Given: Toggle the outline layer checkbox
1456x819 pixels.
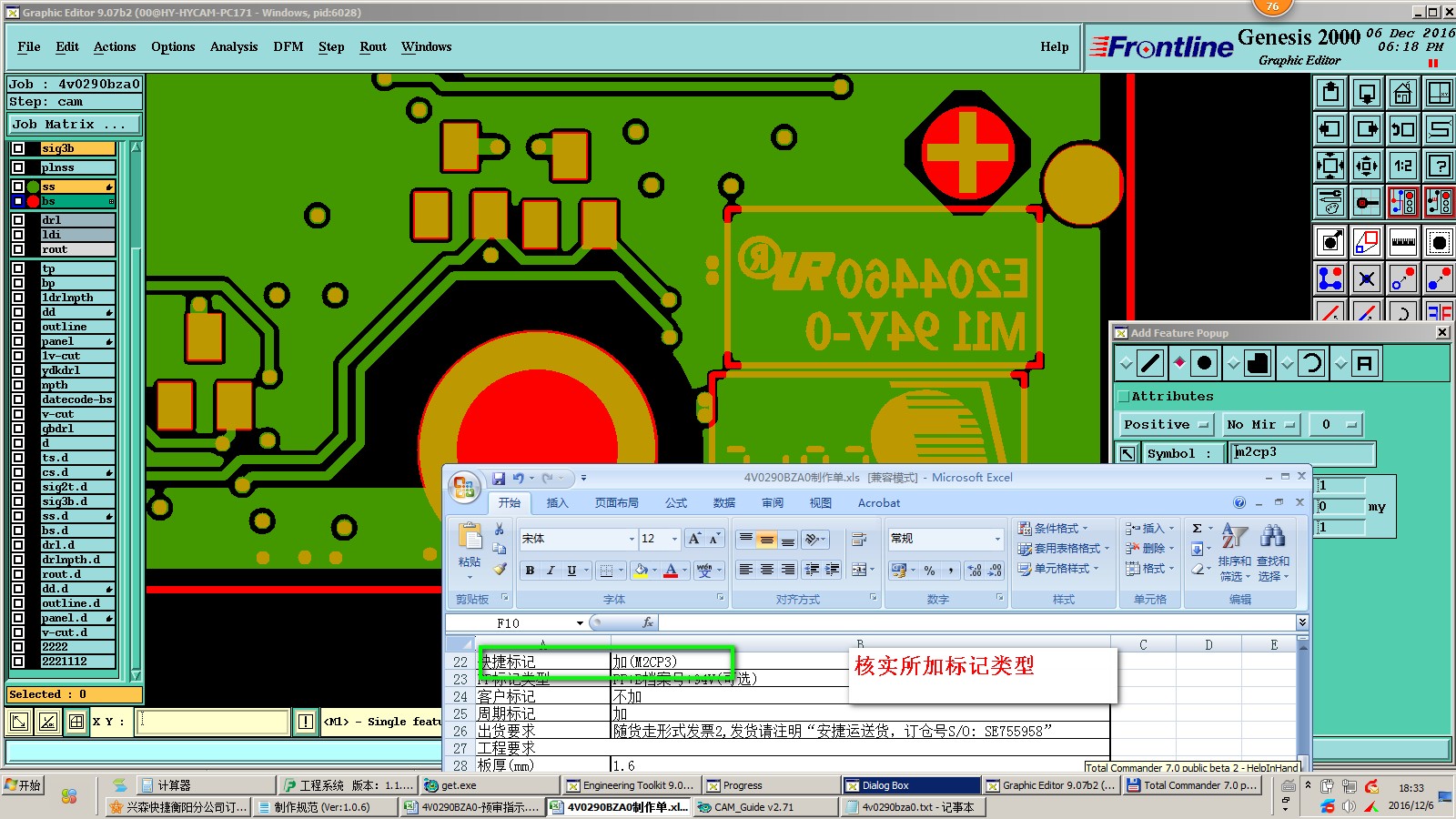Looking at the screenshot, I should coord(18,327).
